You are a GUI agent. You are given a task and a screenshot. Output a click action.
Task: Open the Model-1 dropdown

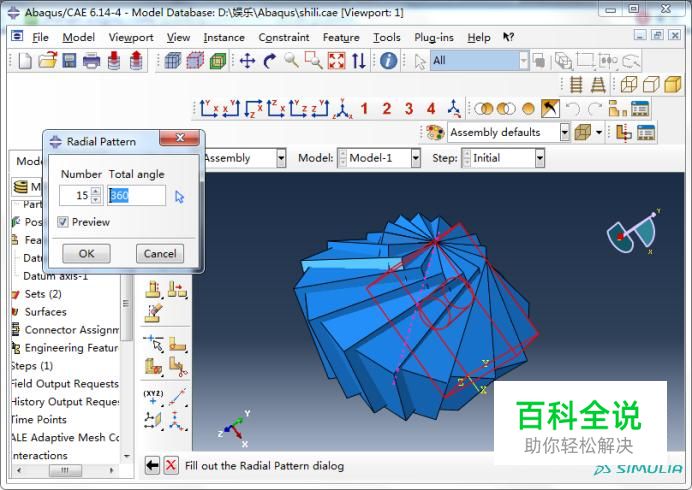coord(415,158)
